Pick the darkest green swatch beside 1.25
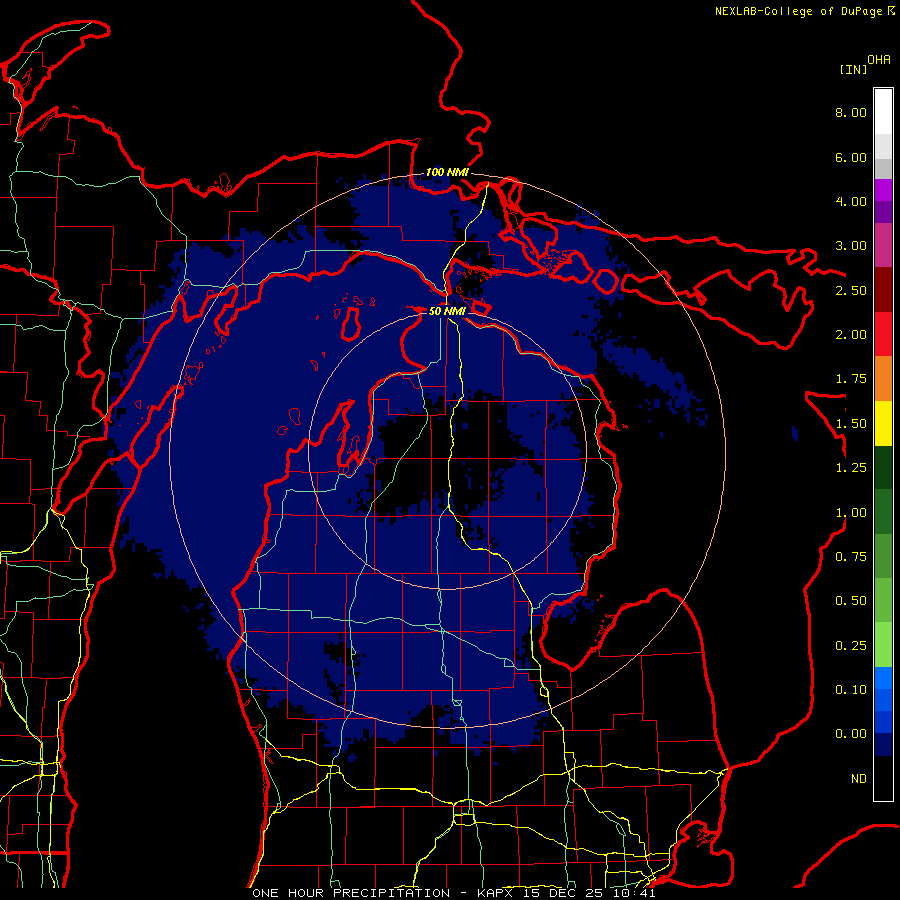This screenshot has height=900, width=900. click(883, 468)
